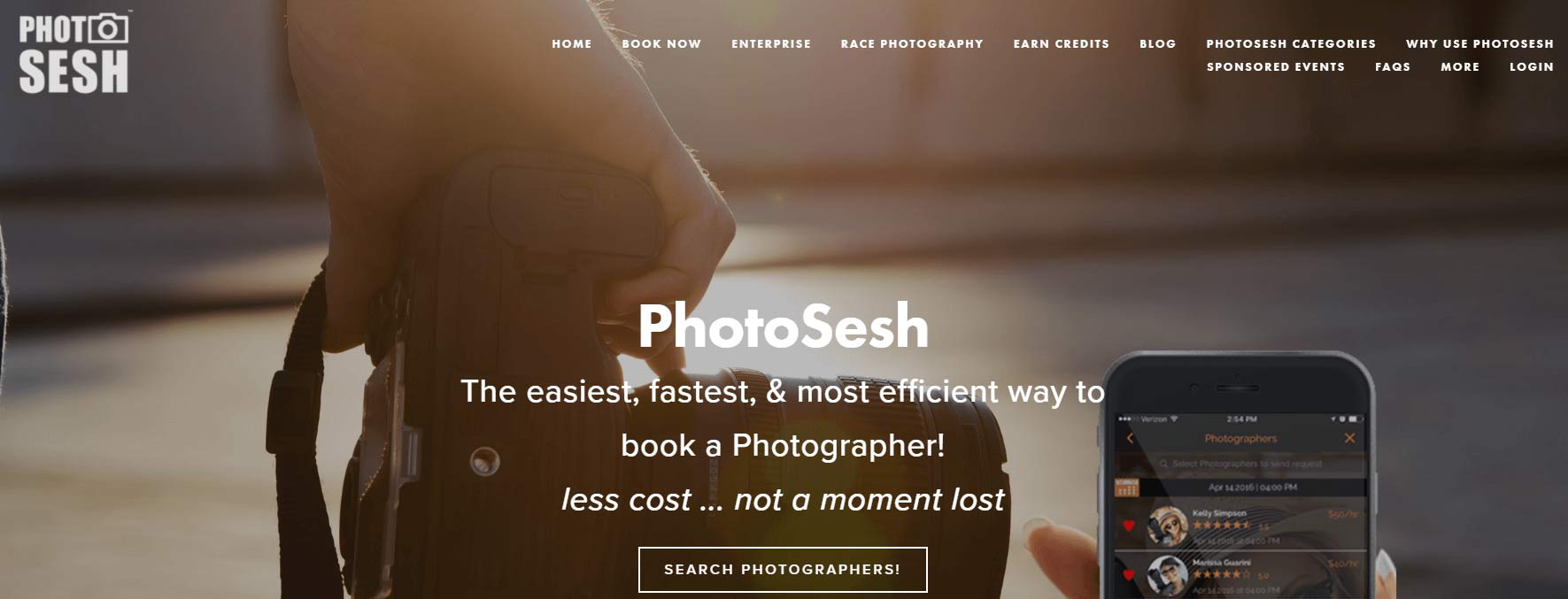Image resolution: width=1568 pixels, height=599 pixels.
Task: Tap the back chevron on phone mockup
Action: click(x=1130, y=439)
